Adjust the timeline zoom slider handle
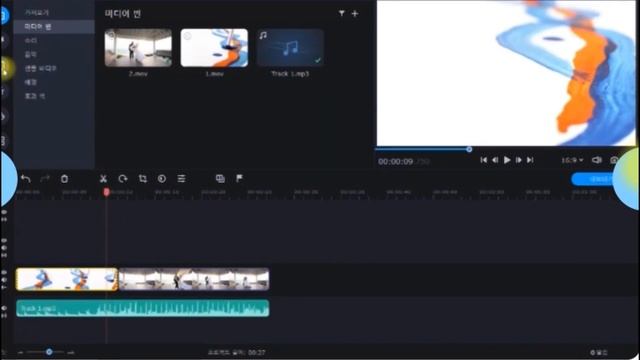The height and width of the screenshot is (360, 640). point(49,352)
